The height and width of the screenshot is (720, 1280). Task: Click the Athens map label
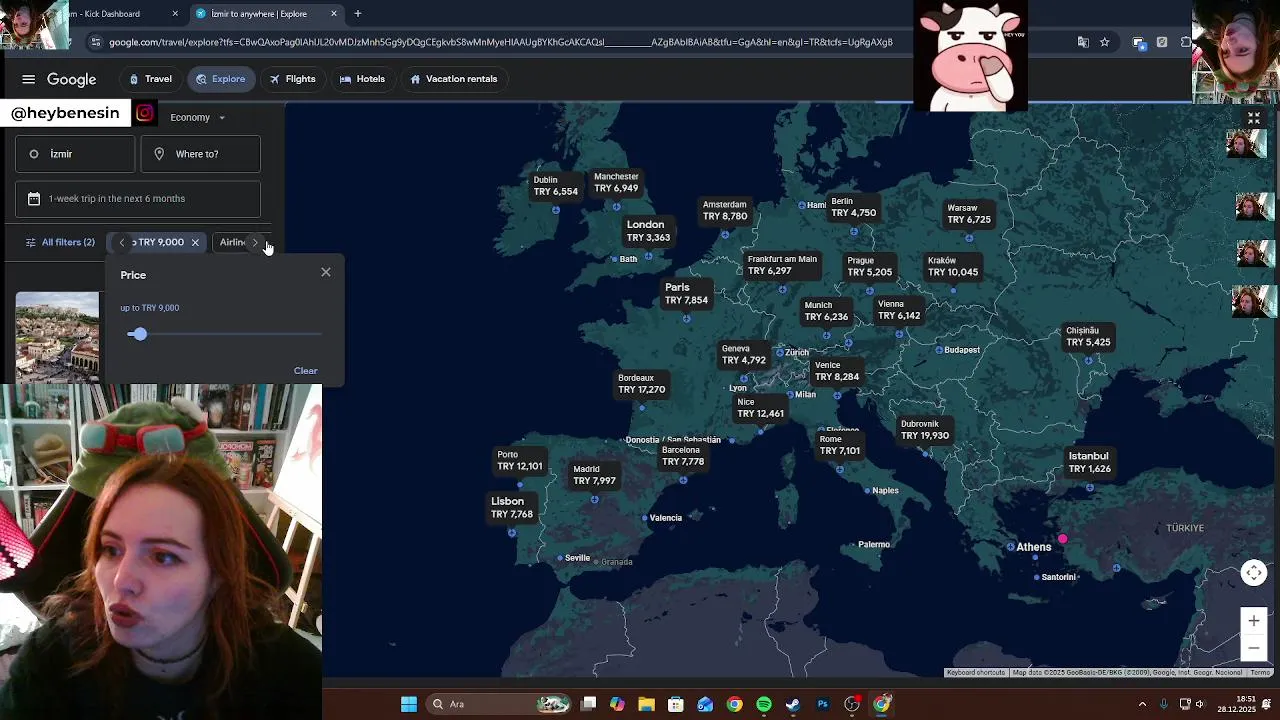pyautogui.click(x=1033, y=547)
